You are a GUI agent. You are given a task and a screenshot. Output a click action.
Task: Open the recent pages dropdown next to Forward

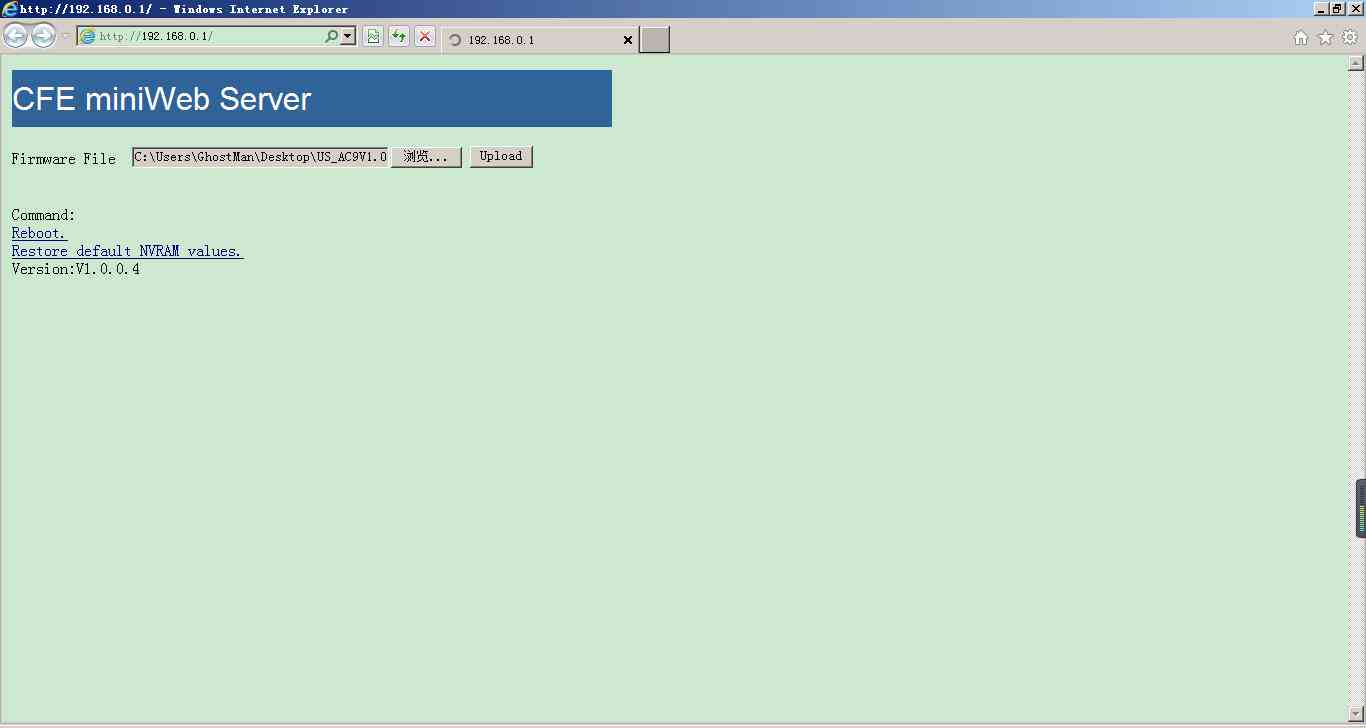tap(66, 37)
